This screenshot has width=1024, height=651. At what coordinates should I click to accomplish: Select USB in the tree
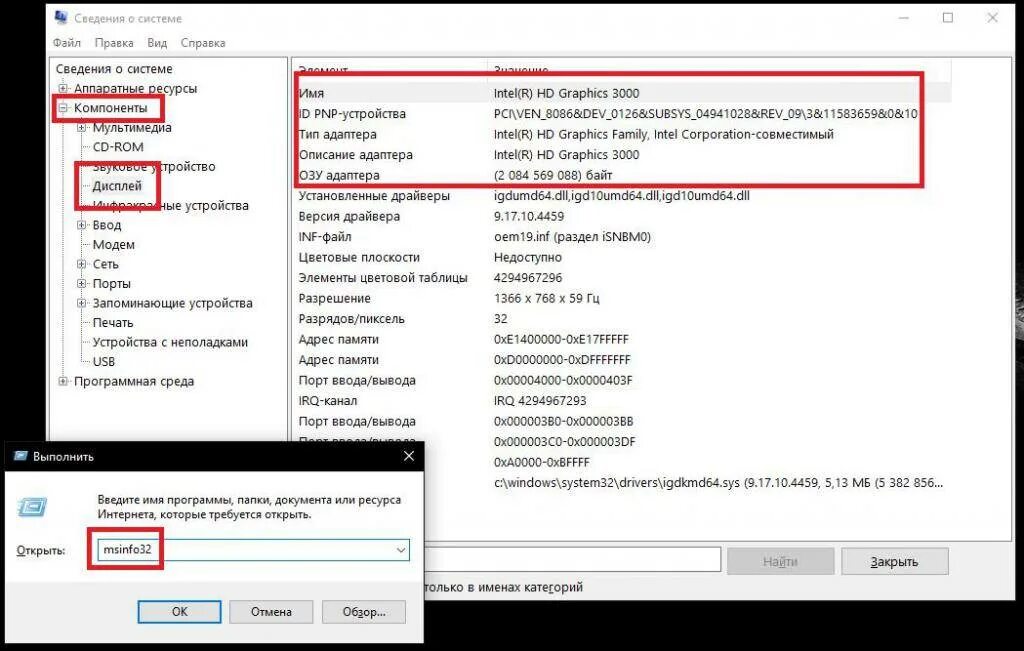104,362
